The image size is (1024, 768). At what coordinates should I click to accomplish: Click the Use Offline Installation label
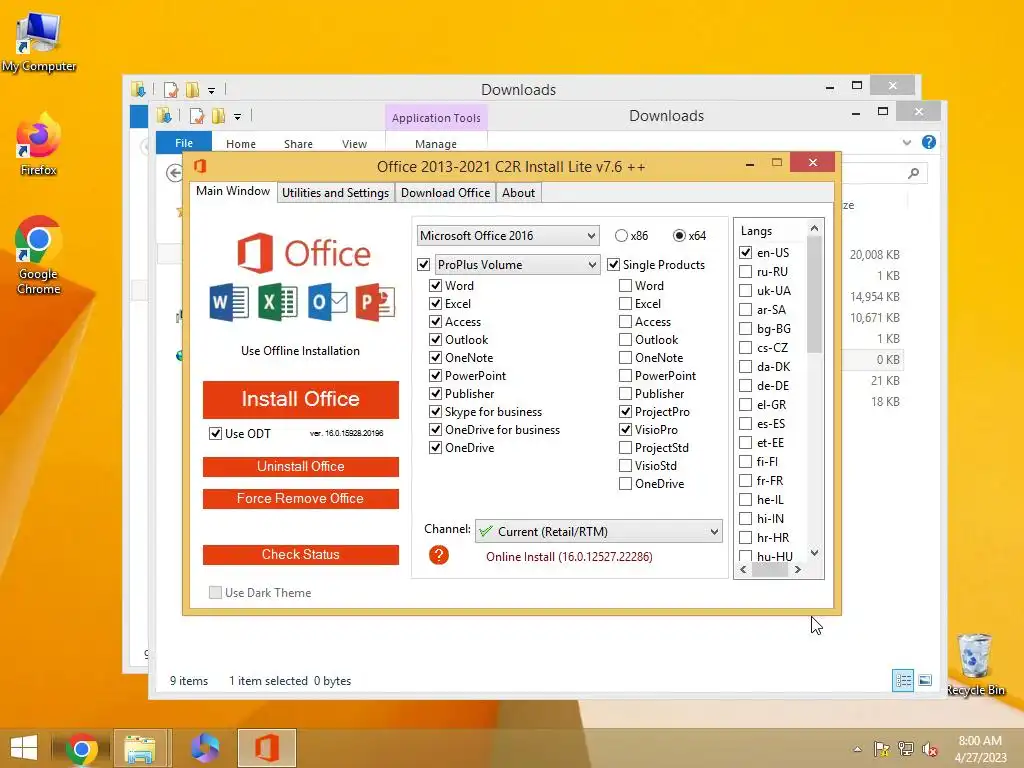pos(300,351)
